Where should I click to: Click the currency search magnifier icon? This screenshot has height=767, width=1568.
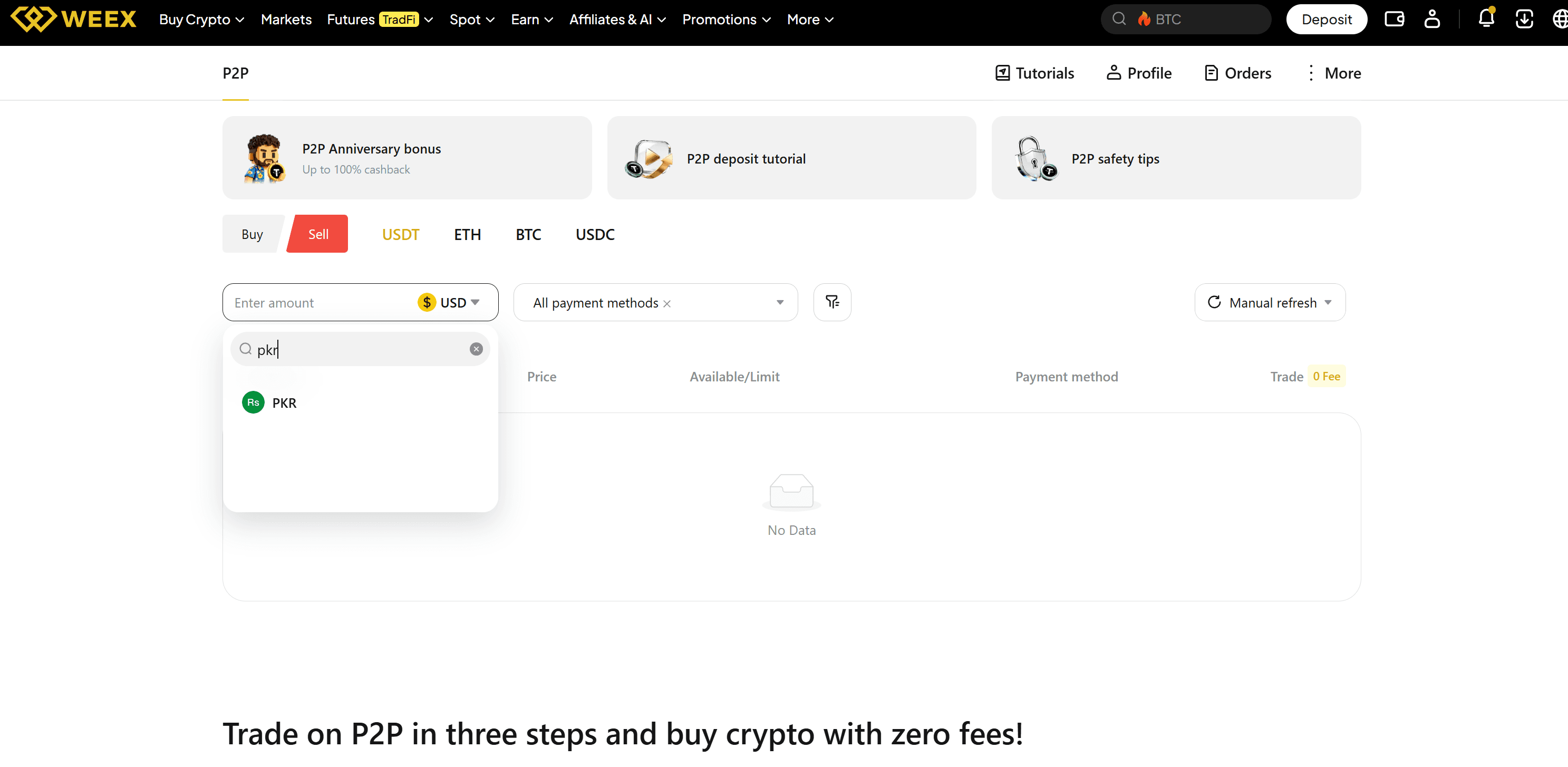point(245,349)
